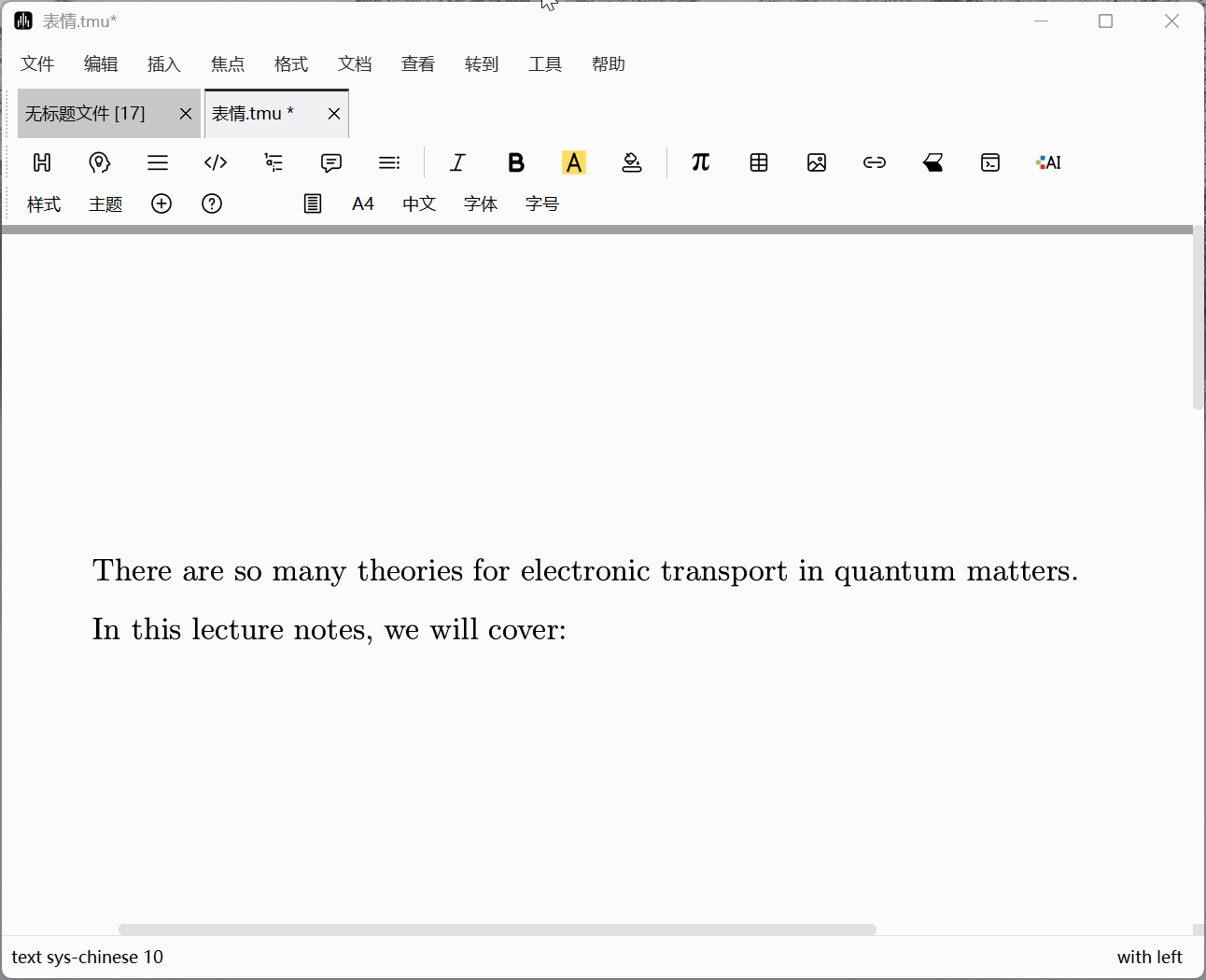The width and height of the screenshot is (1206, 980).
Task: Insert a table using the grid icon
Action: tap(759, 162)
